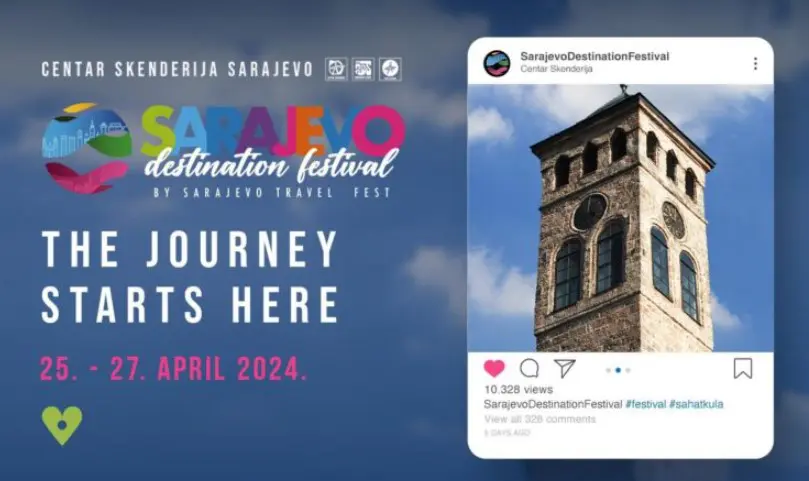Click the green heart location pin icon
Viewport: 809px width, 481px height.
pyautogui.click(x=62, y=425)
